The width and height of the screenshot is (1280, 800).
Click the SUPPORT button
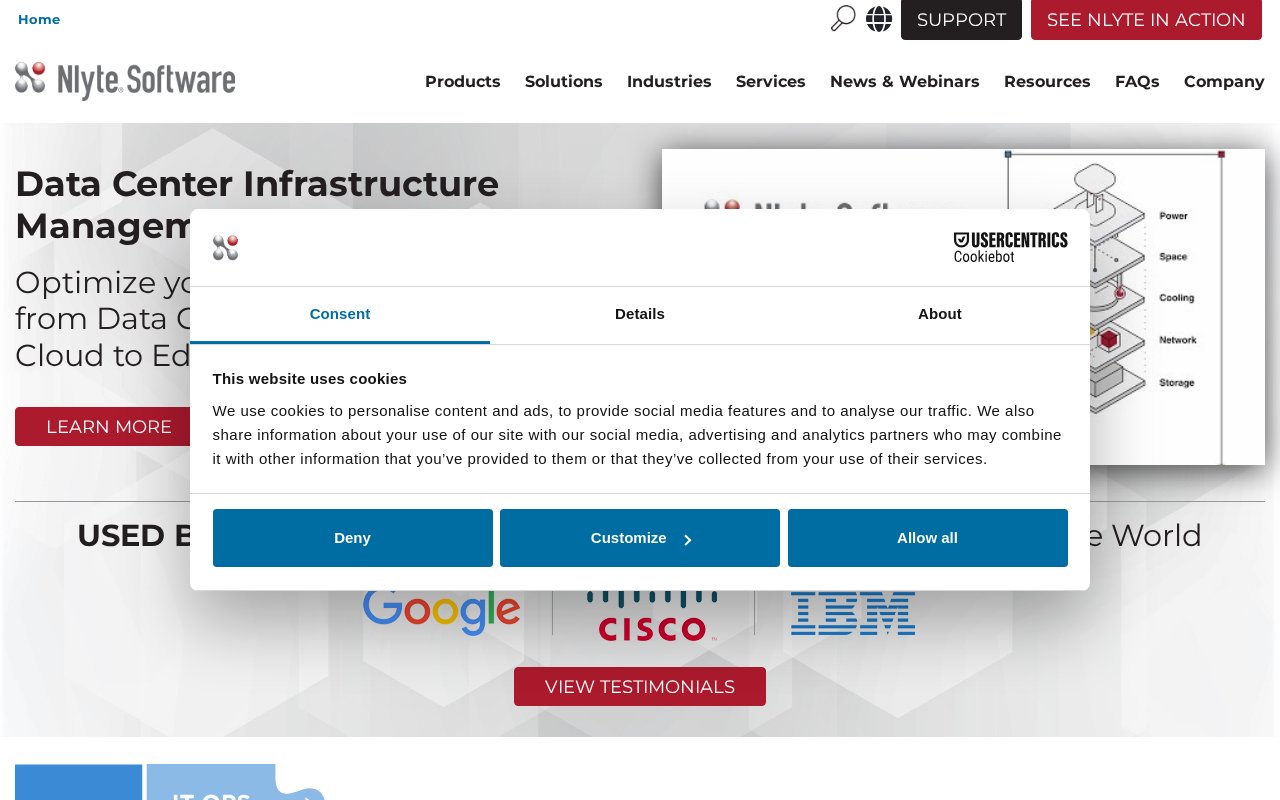tap(961, 20)
